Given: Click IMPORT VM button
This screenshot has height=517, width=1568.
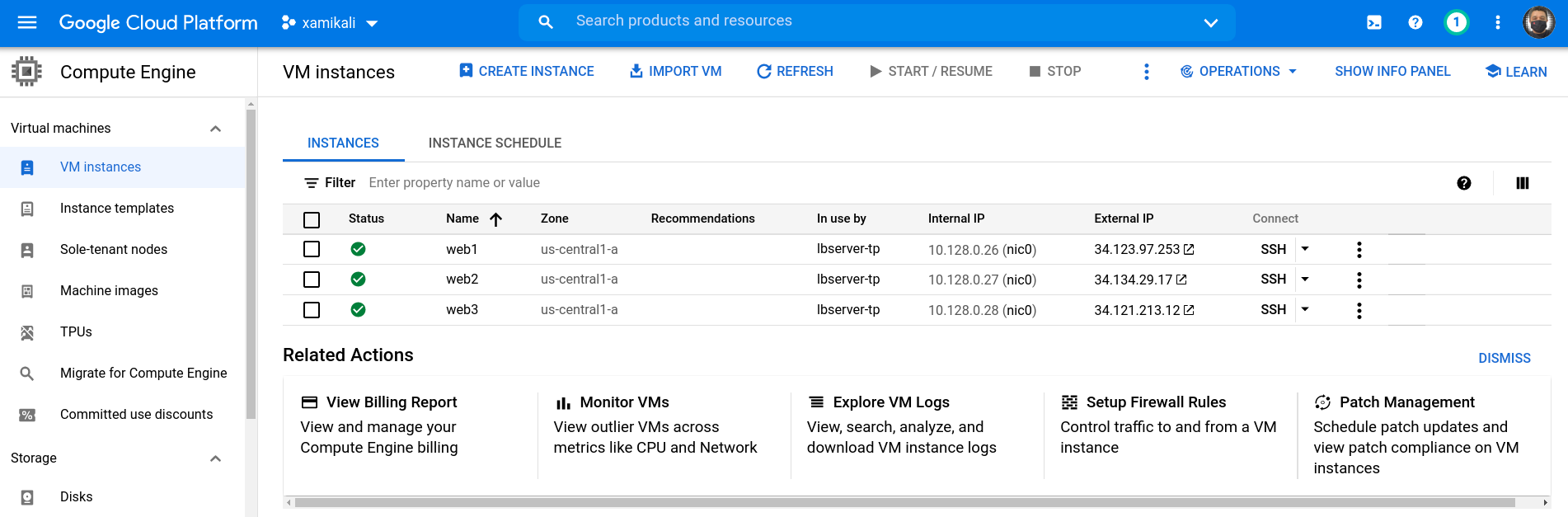Looking at the screenshot, I should click(675, 72).
